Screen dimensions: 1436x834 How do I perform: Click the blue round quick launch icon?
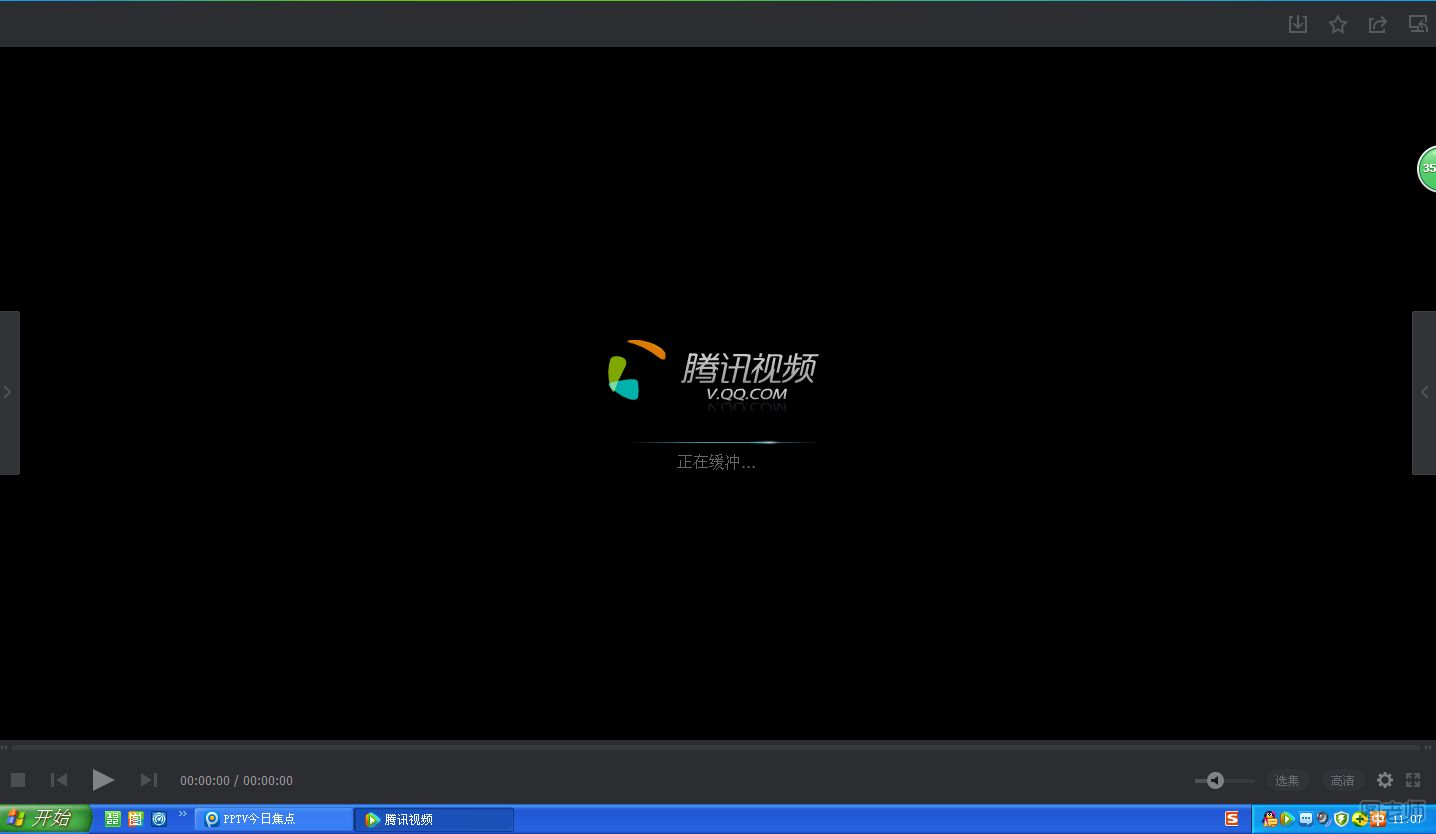point(159,819)
